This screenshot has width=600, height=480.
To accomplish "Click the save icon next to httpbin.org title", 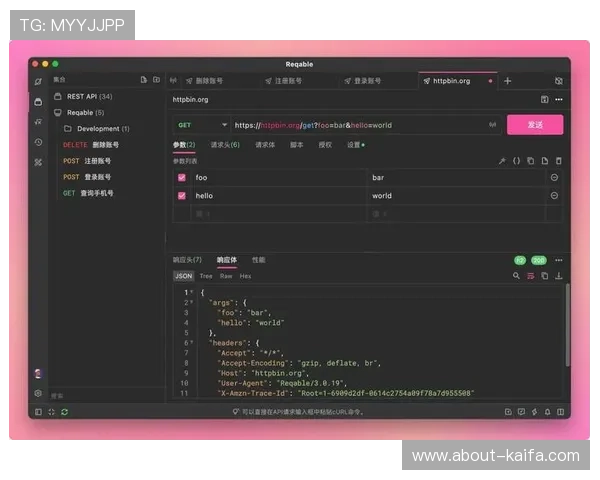I will [x=545, y=100].
